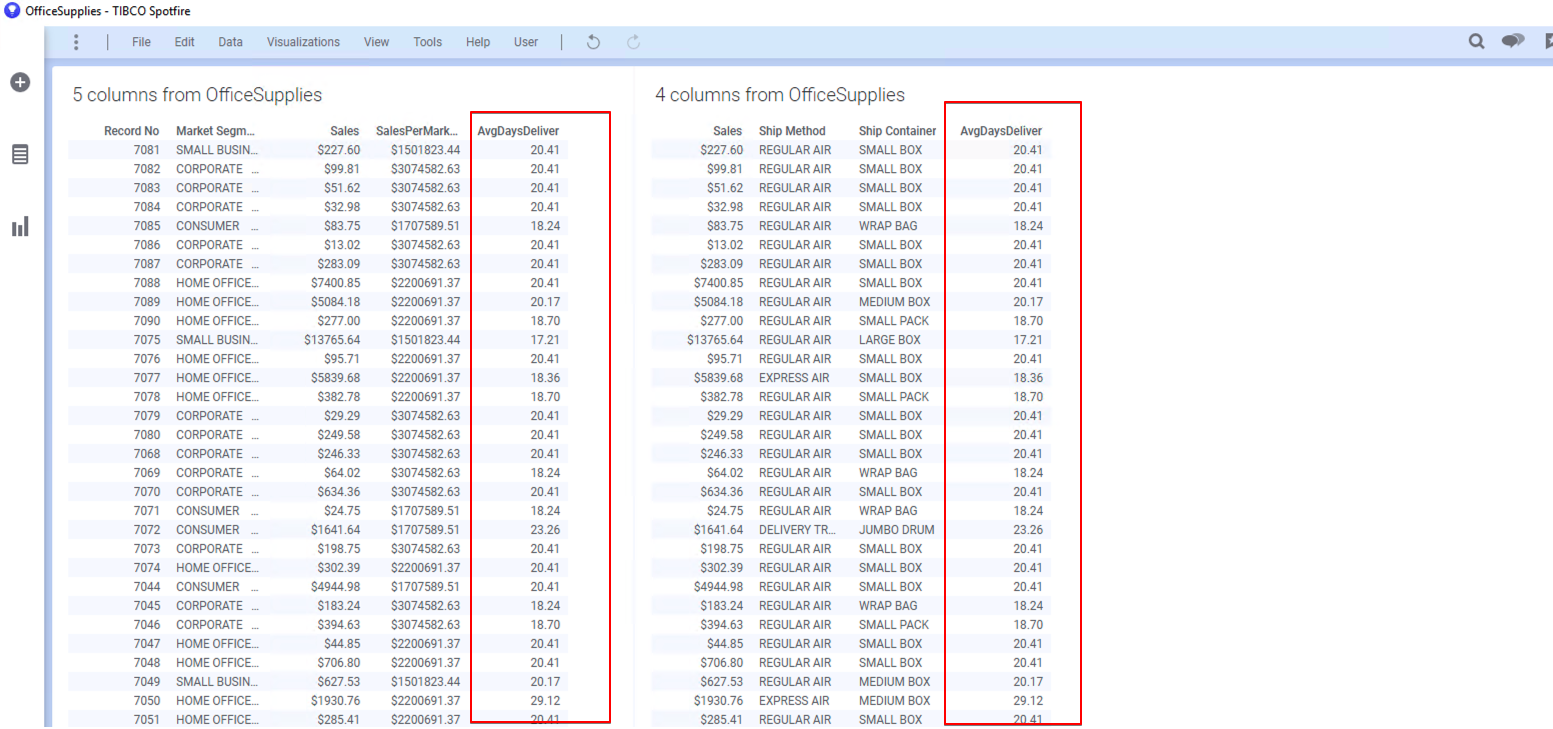The width and height of the screenshot is (1553, 729).
Task: Select the '5 columns from OfficeSupplies' title
Action: [197, 95]
